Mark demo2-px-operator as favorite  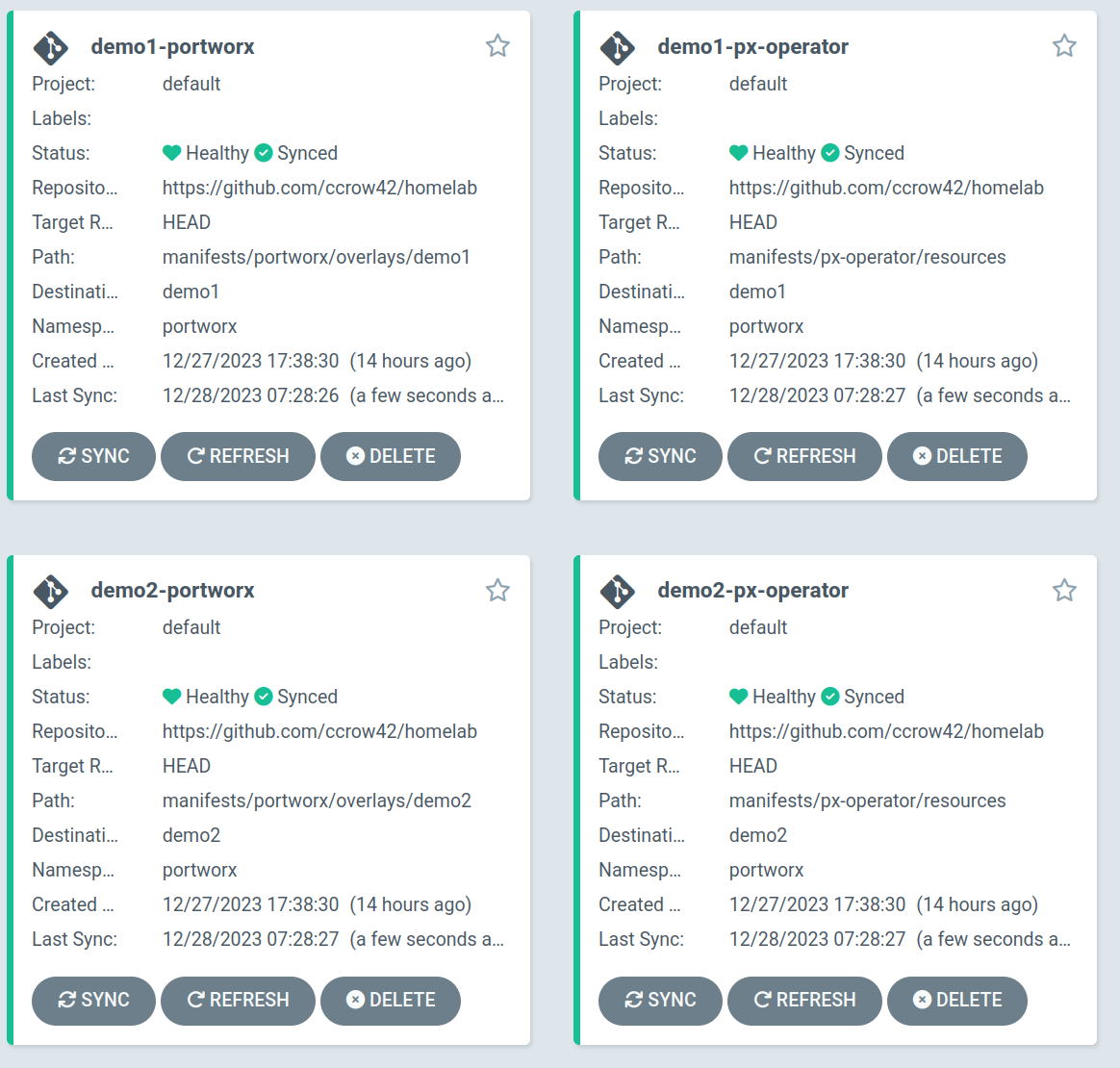point(1064,590)
